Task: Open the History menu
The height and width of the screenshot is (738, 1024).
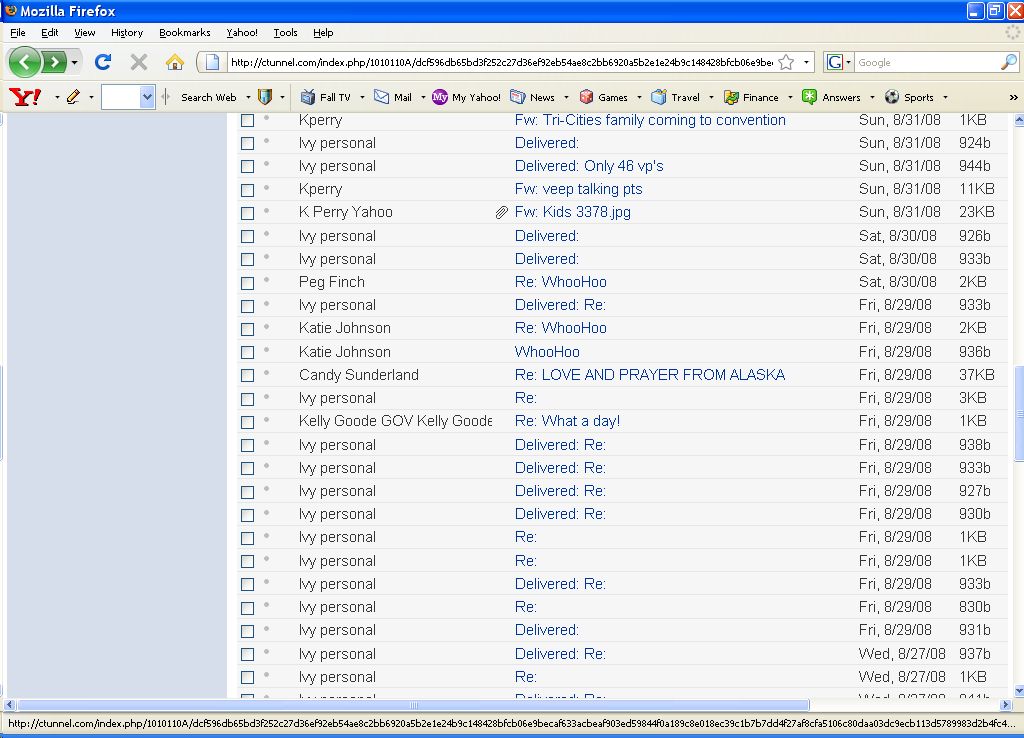Action: (127, 32)
